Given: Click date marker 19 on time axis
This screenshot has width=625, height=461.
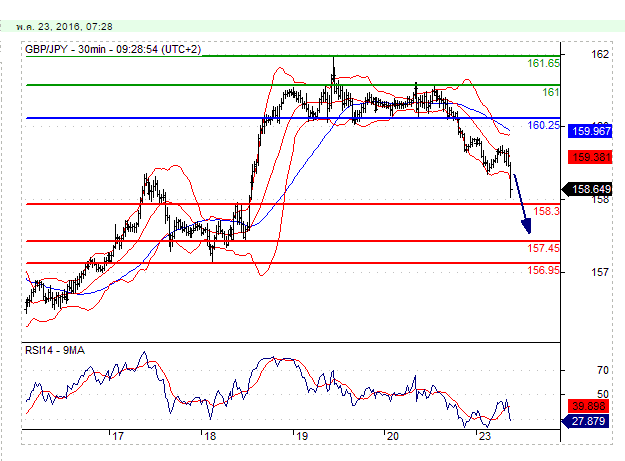Looking at the screenshot, I should (300, 437).
